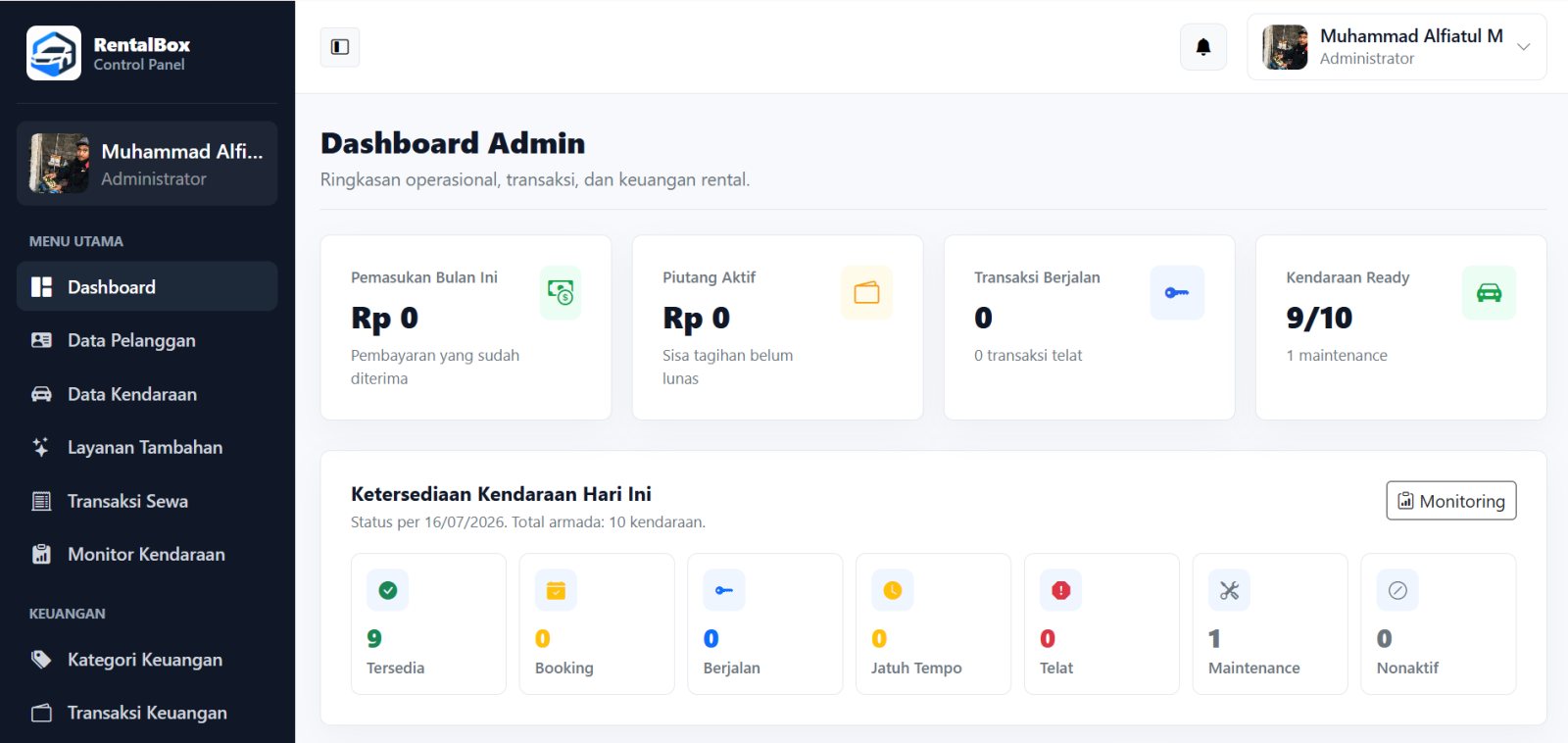Click the "Maintenance" status label

(x=1254, y=668)
